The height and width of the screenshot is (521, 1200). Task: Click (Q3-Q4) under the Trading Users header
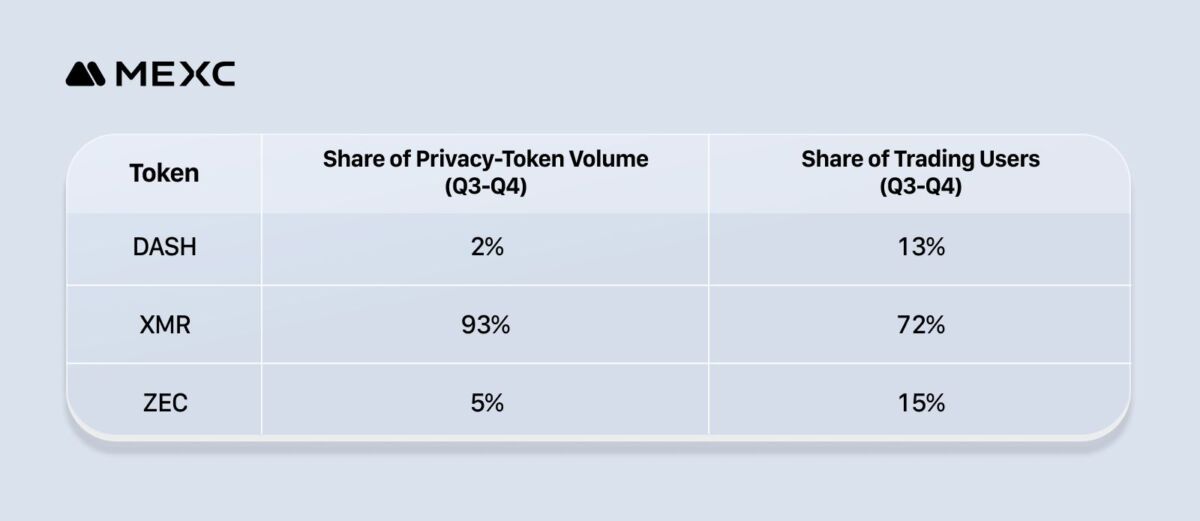(920, 186)
